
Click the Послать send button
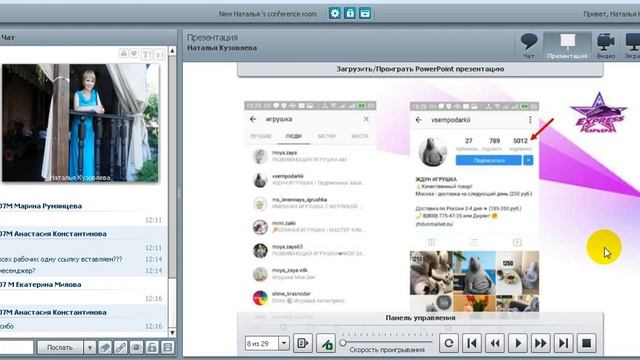pos(60,347)
